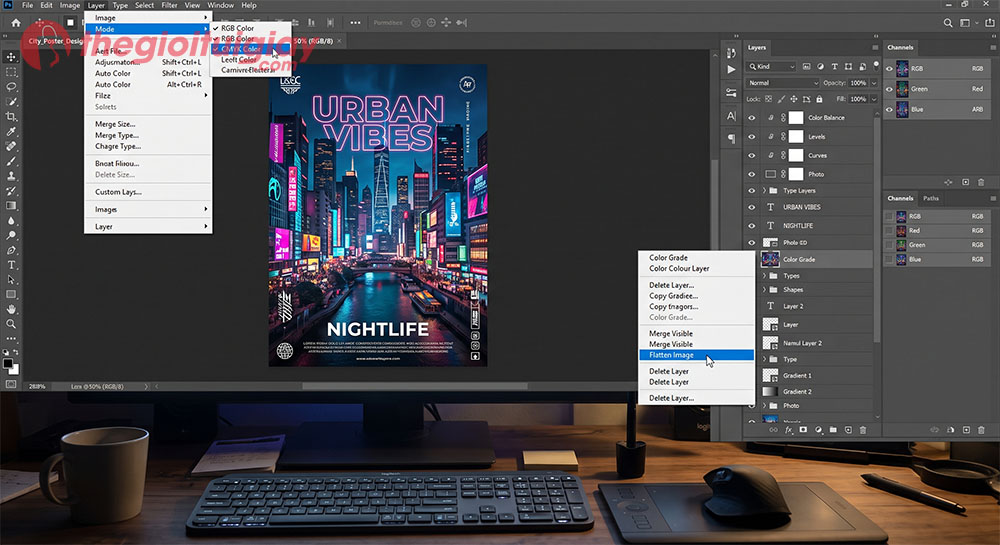Expand the Types layer group
The height and width of the screenshot is (545, 1000).
click(x=764, y=276)
